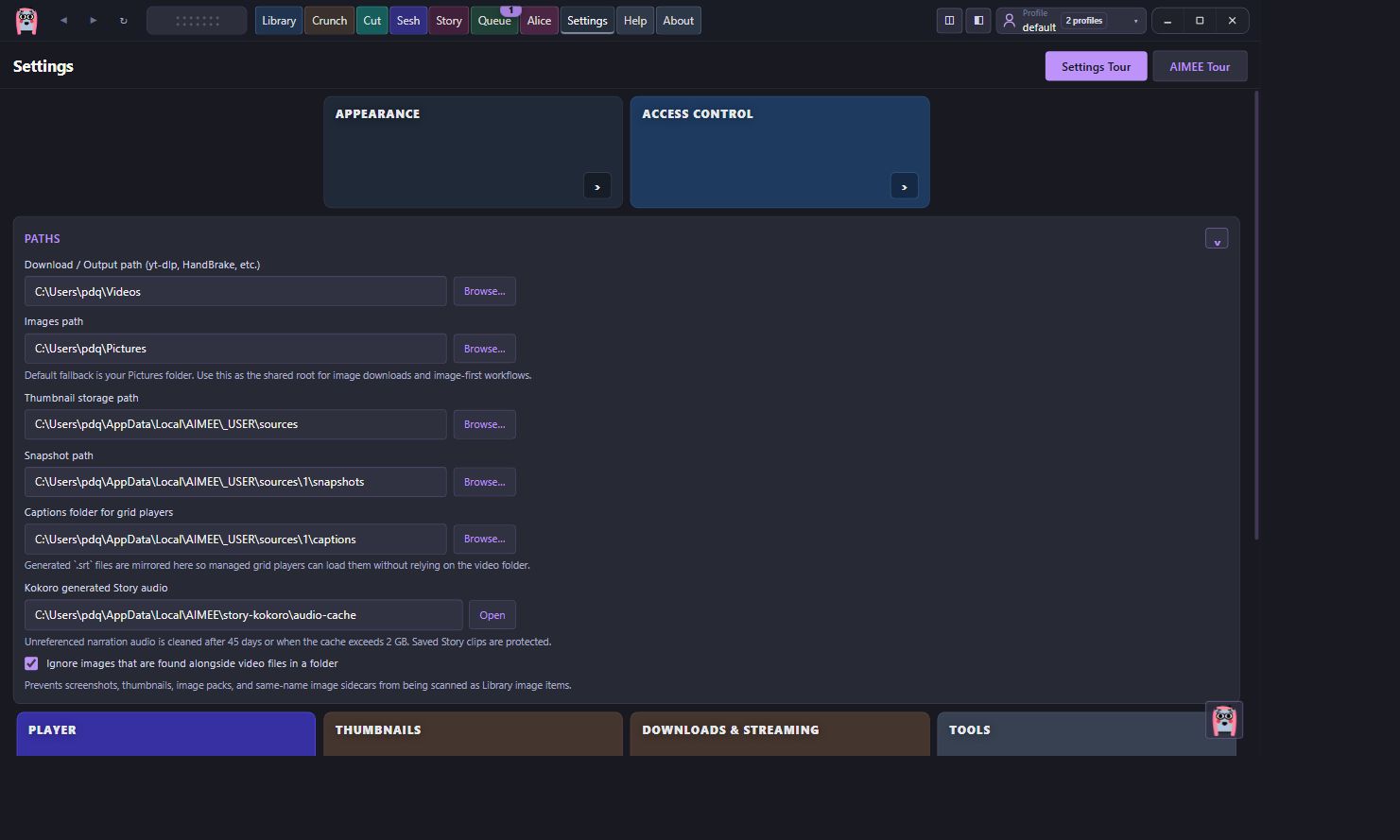Browse for the Snapshot path

(x=484, y=482)
